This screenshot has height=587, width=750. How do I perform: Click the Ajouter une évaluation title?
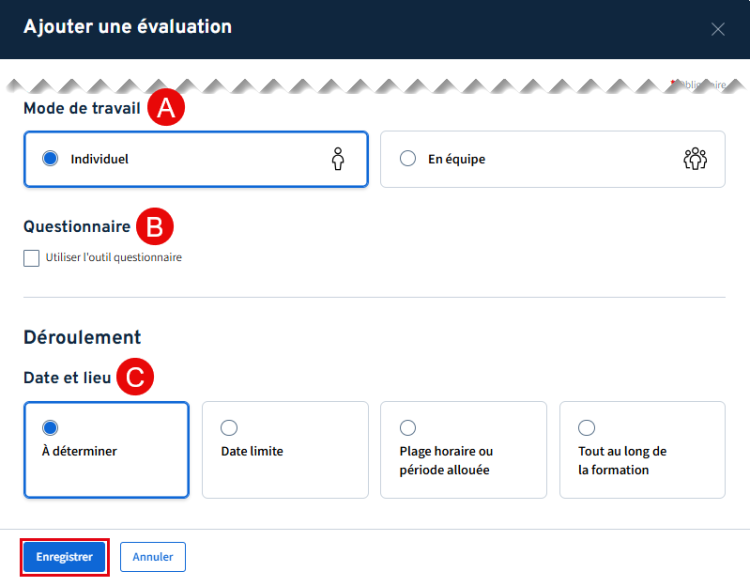click(x=127, y=27)
